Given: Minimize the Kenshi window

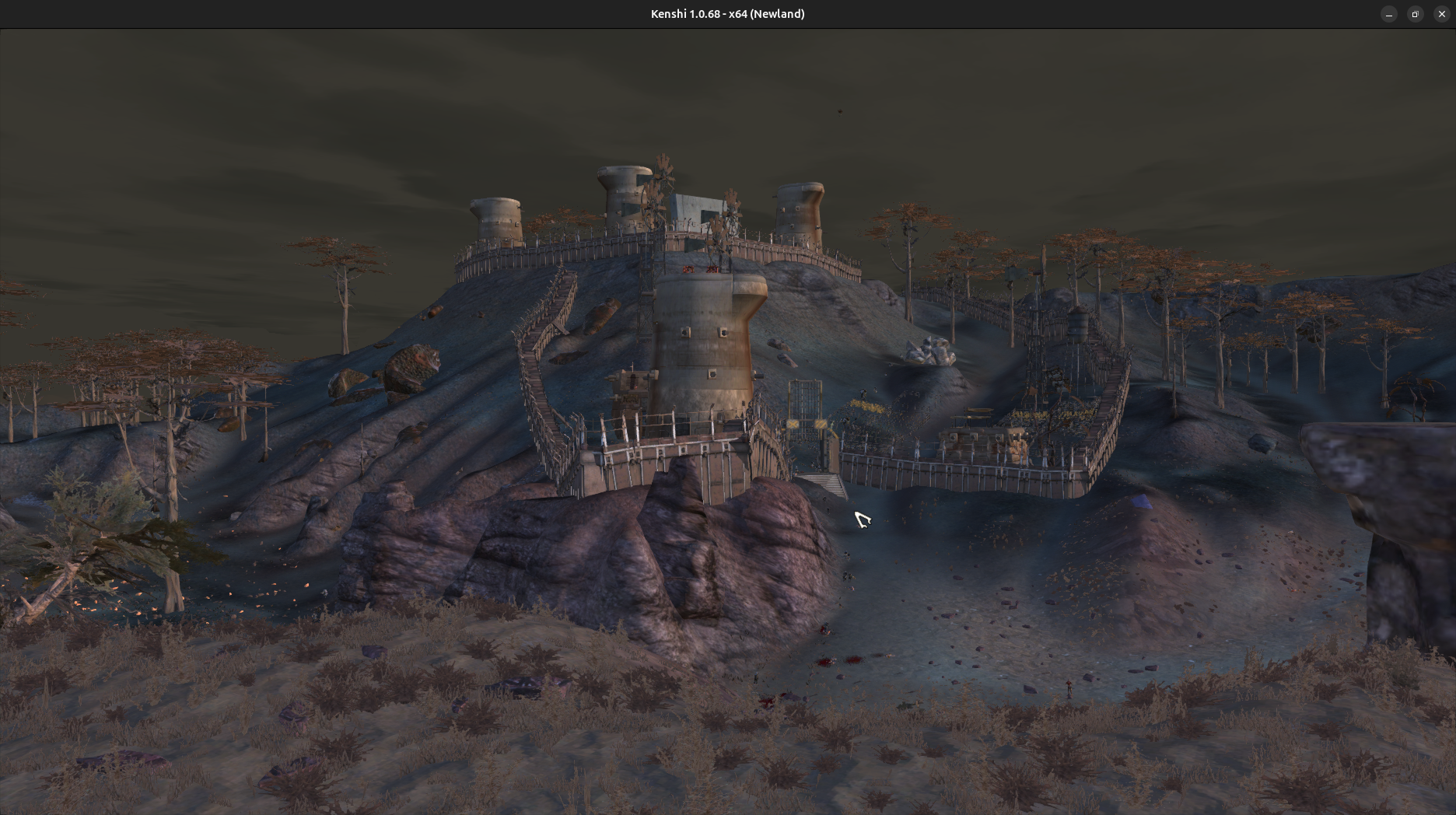Looking at the screenshot, I should pyautogui.click(x=1389, y=14).
